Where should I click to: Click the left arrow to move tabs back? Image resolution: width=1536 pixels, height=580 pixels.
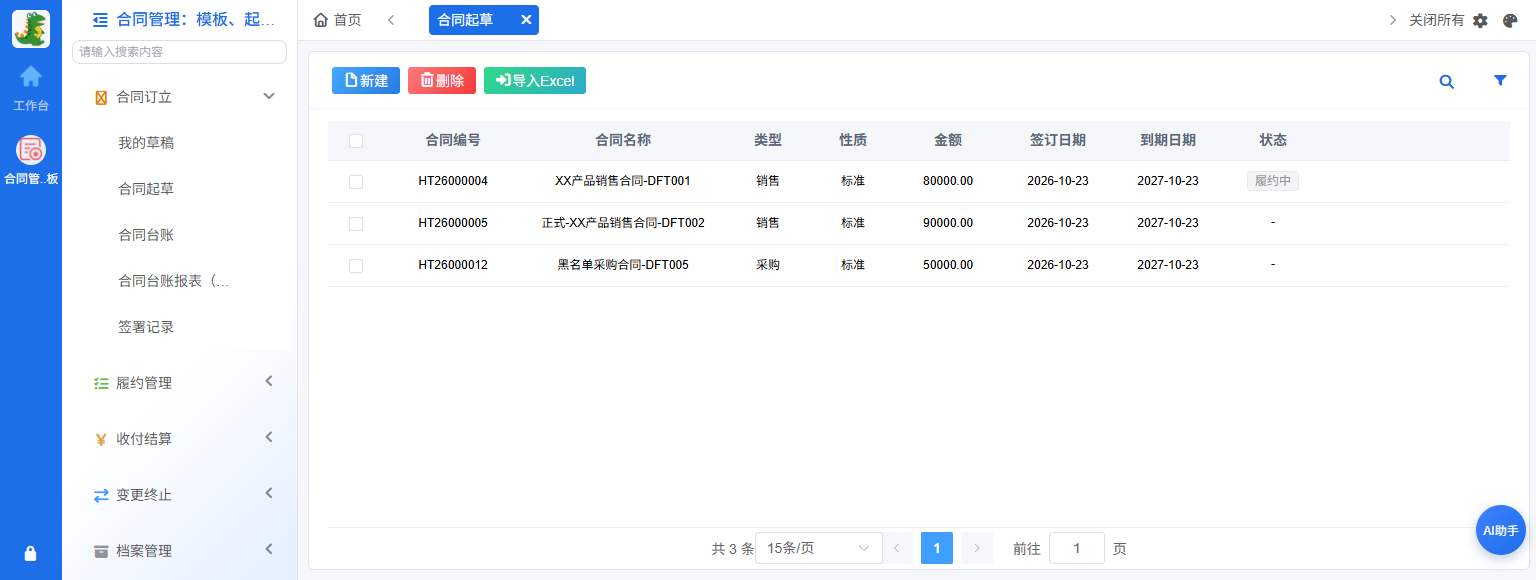click(x=391, y=20)
